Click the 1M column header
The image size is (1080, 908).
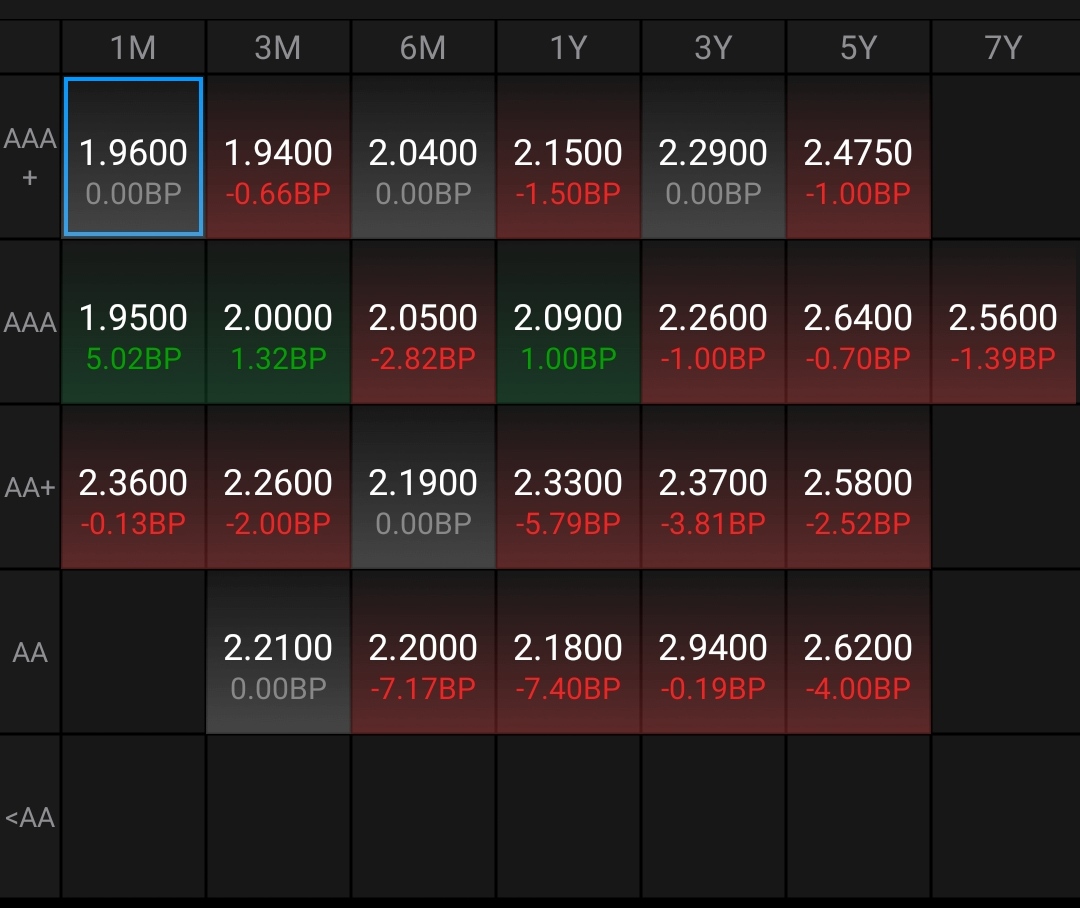[133, 47]
